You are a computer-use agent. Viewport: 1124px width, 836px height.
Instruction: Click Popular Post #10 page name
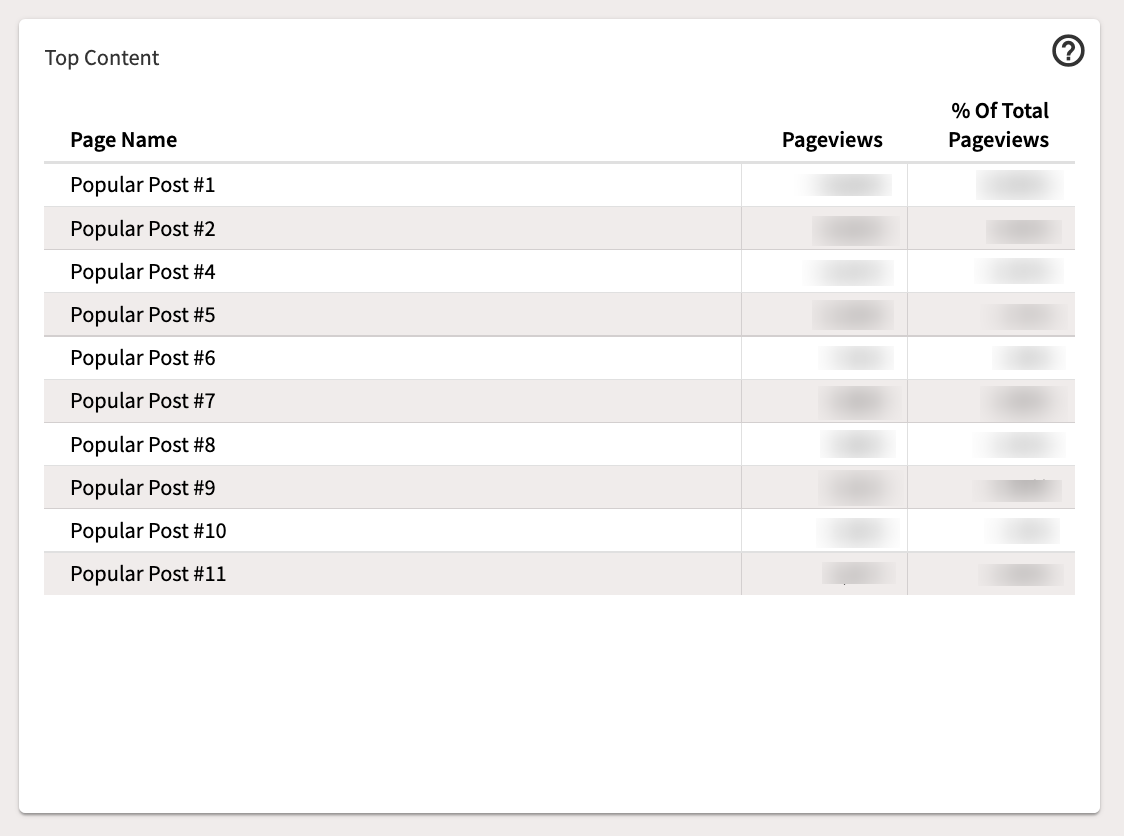click(148, 531)
